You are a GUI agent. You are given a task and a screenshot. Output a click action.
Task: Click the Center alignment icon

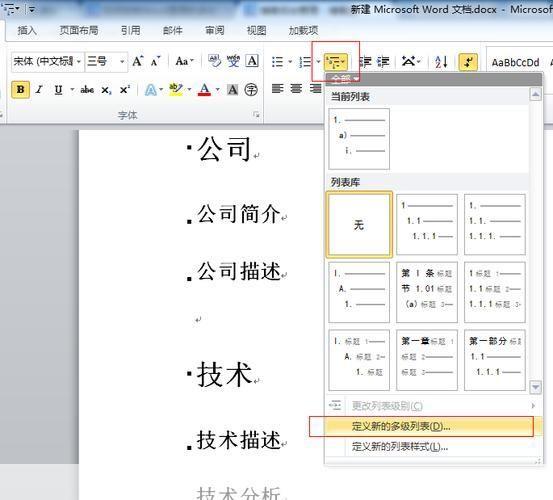pyautogui.click(x=296, y=88)
